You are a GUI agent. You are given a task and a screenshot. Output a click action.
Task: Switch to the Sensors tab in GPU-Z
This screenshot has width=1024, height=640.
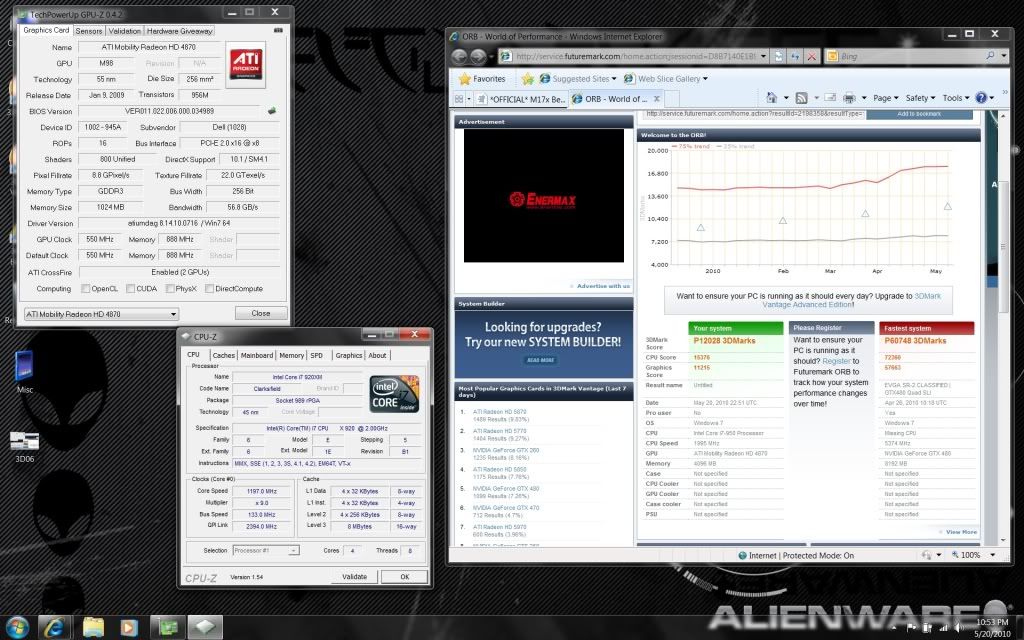pos(89,31)
